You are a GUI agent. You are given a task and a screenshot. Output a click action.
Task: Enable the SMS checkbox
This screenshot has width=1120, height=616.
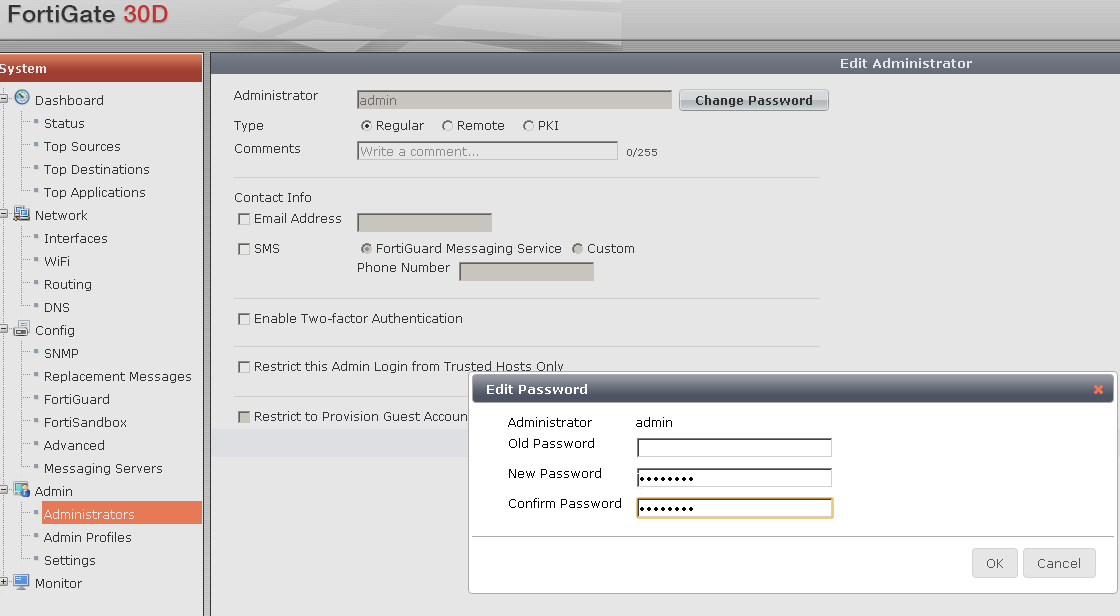tap(244, 249)
